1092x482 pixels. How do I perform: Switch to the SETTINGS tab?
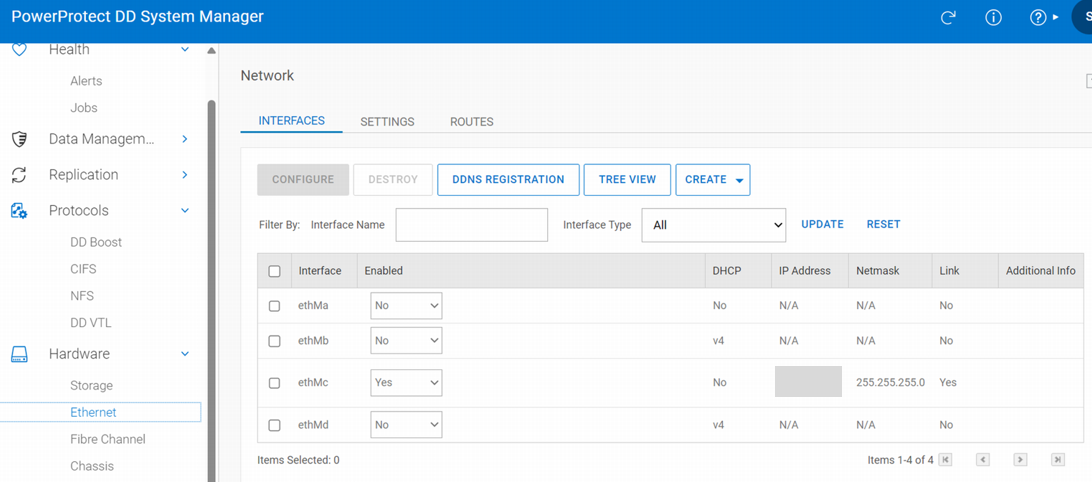(x=387, y=122)
